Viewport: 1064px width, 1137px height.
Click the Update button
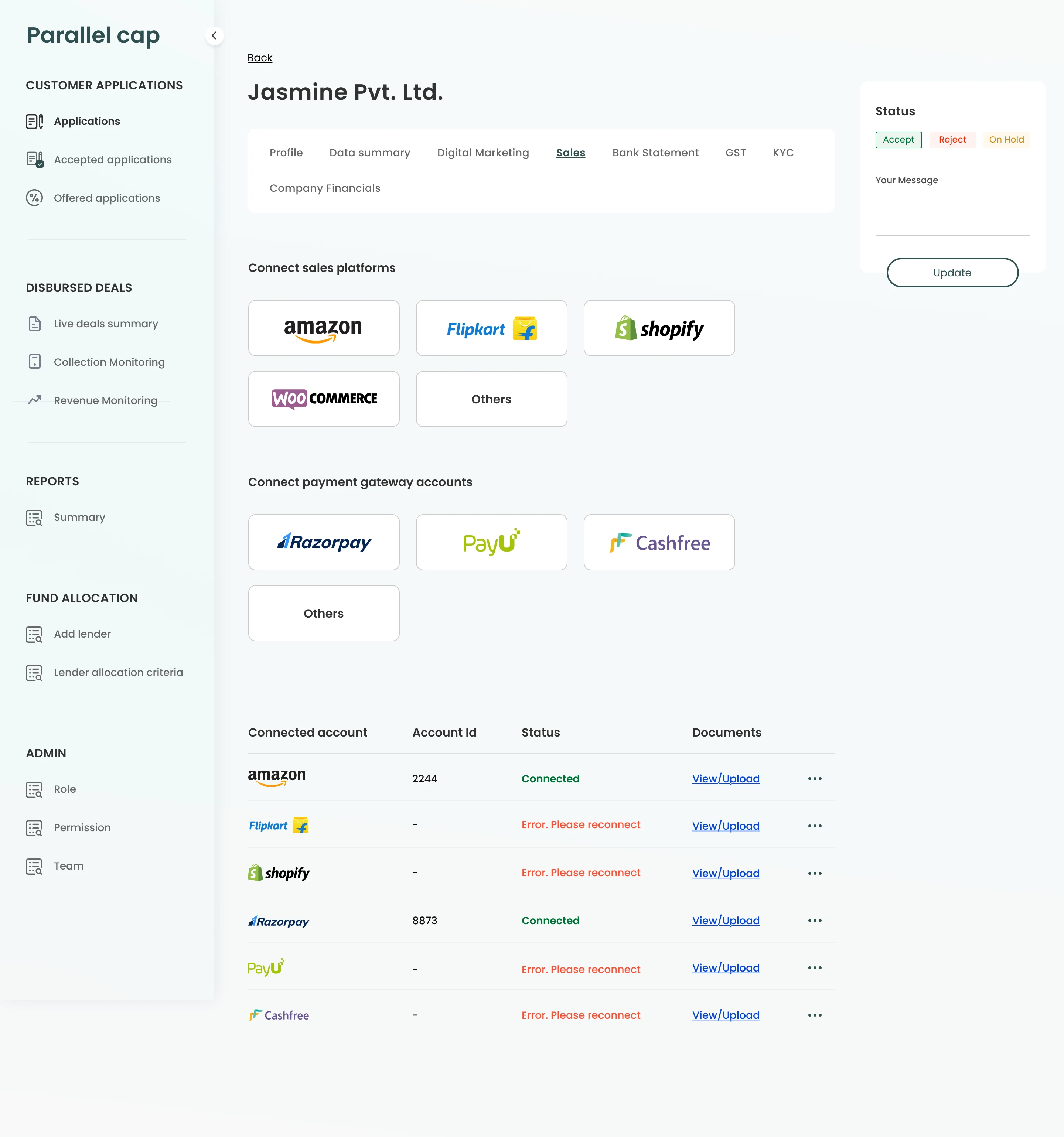952,273
